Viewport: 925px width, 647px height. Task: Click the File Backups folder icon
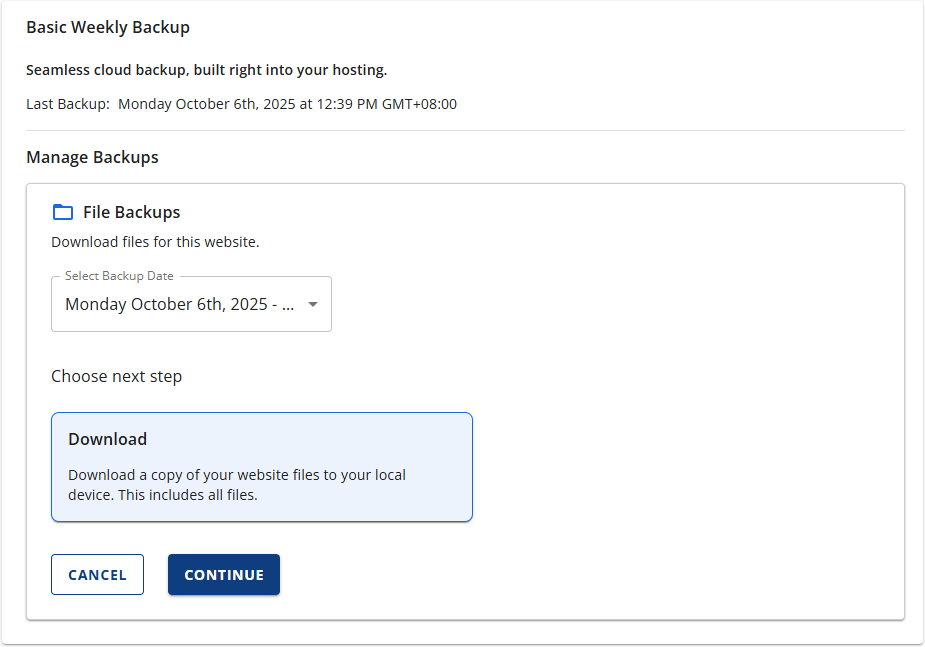point(63,212)
